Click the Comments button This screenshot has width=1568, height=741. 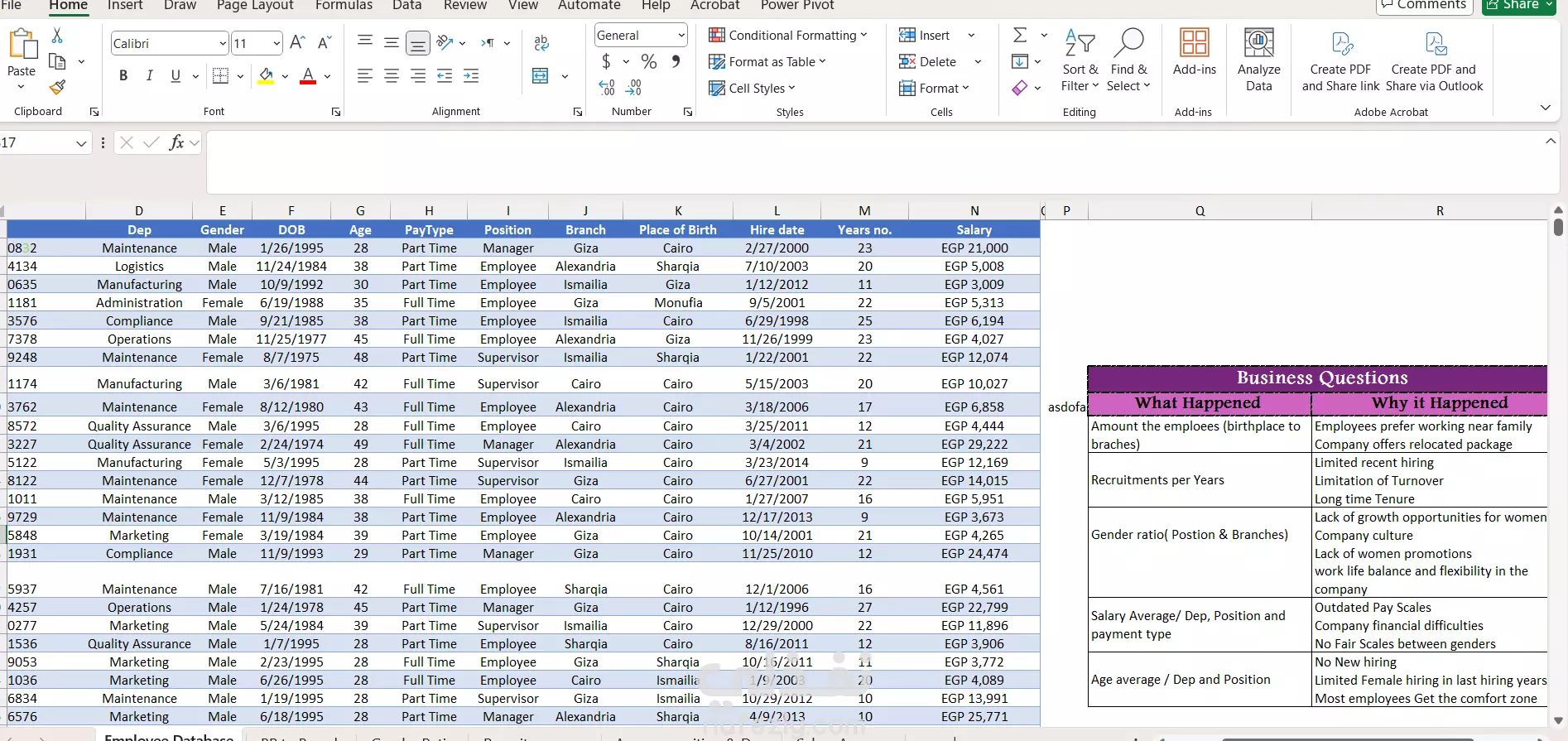pyautogui.click(x=1424, y=6)
